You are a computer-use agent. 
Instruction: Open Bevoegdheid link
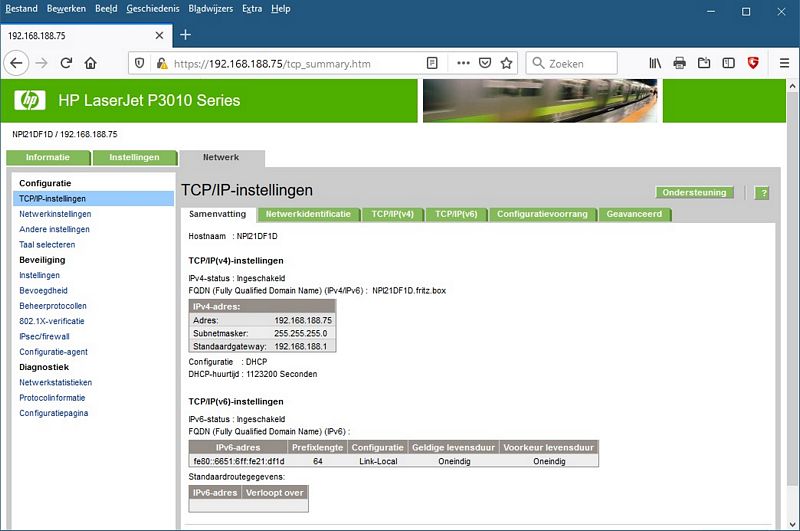(43, 290)
